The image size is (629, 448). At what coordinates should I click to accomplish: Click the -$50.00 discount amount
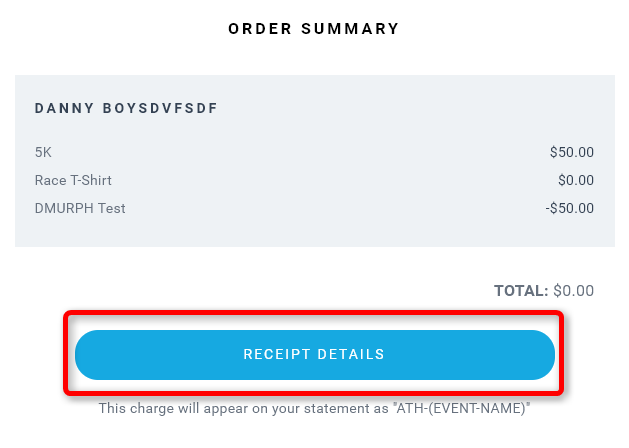click(x=570, y=209)
